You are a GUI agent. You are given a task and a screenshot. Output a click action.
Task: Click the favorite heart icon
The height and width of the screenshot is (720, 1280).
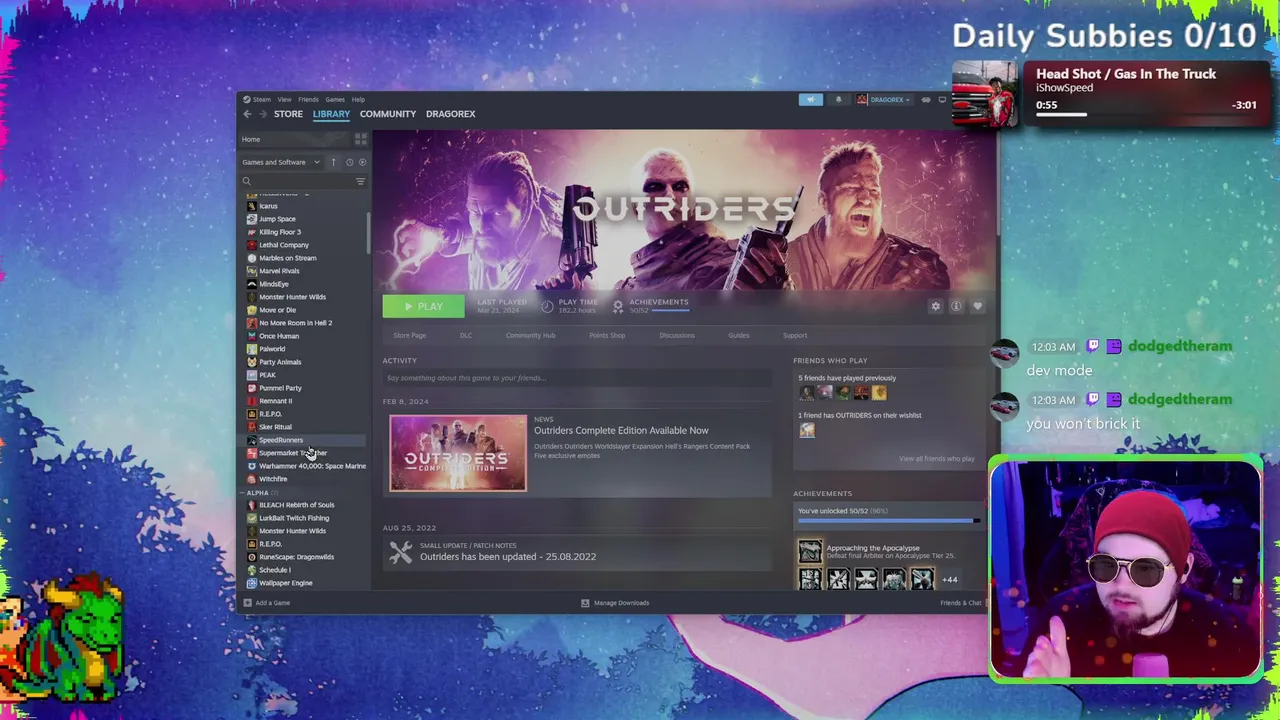(x=977, y=306)
